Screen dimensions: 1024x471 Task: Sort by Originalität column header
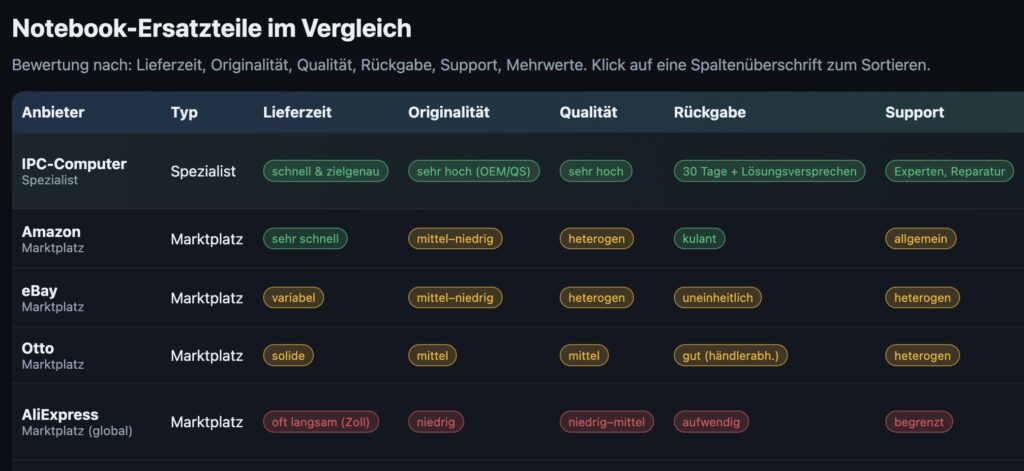[x=449, y=112]
